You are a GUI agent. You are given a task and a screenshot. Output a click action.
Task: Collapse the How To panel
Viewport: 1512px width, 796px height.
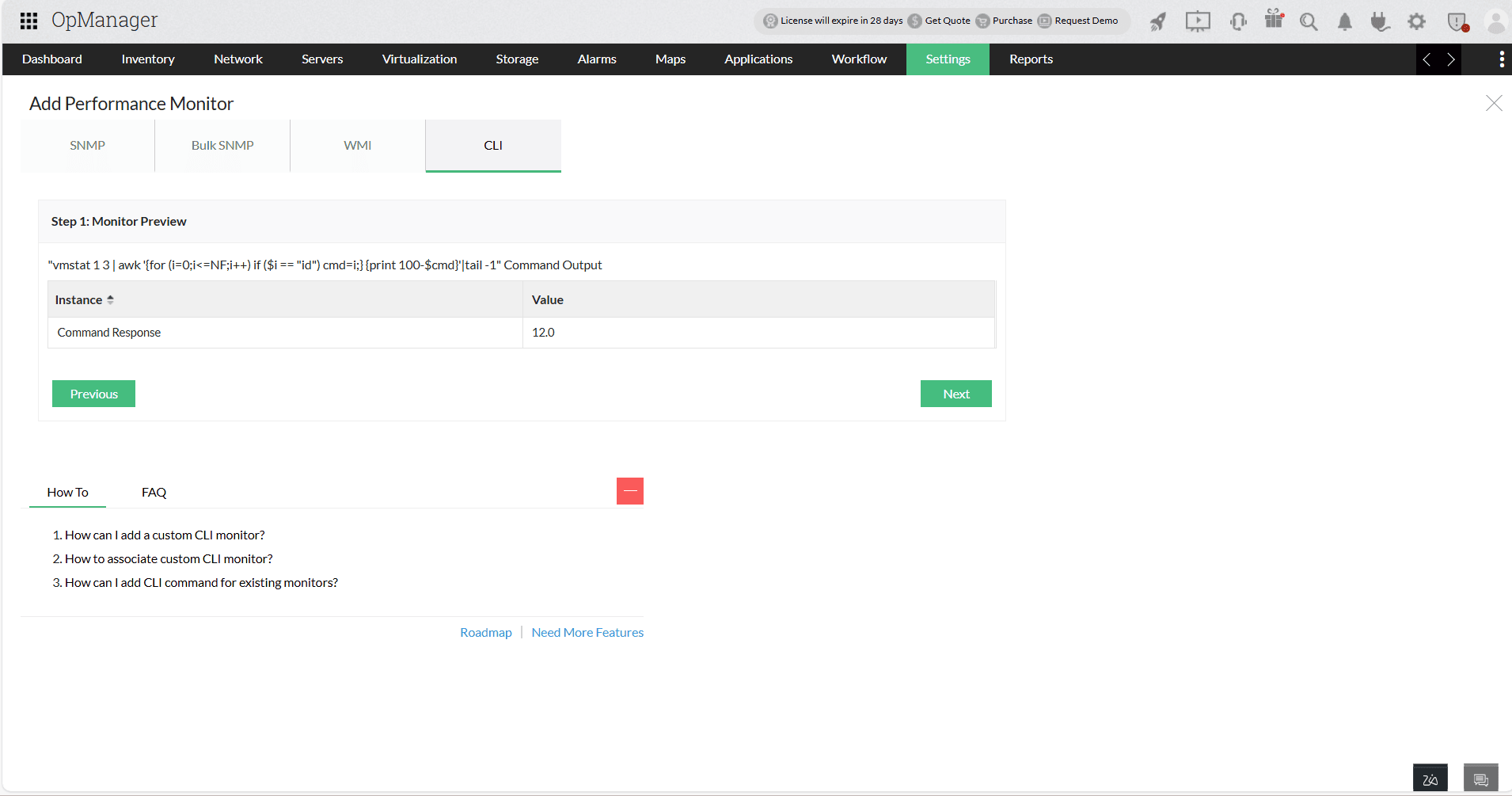[x=630, y=491]
